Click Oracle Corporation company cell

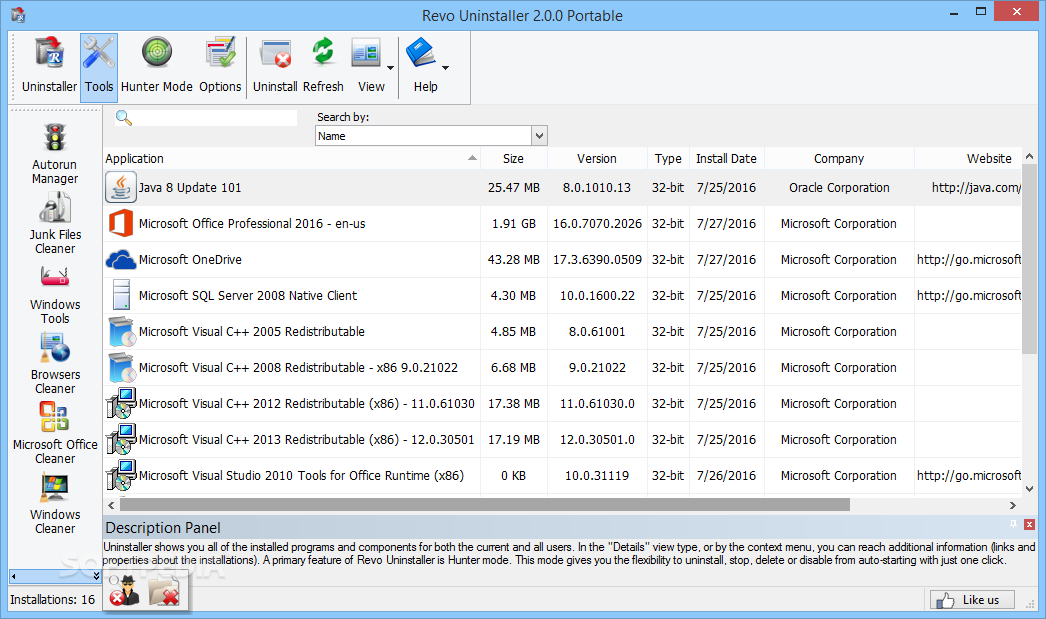tap(839, 187)
